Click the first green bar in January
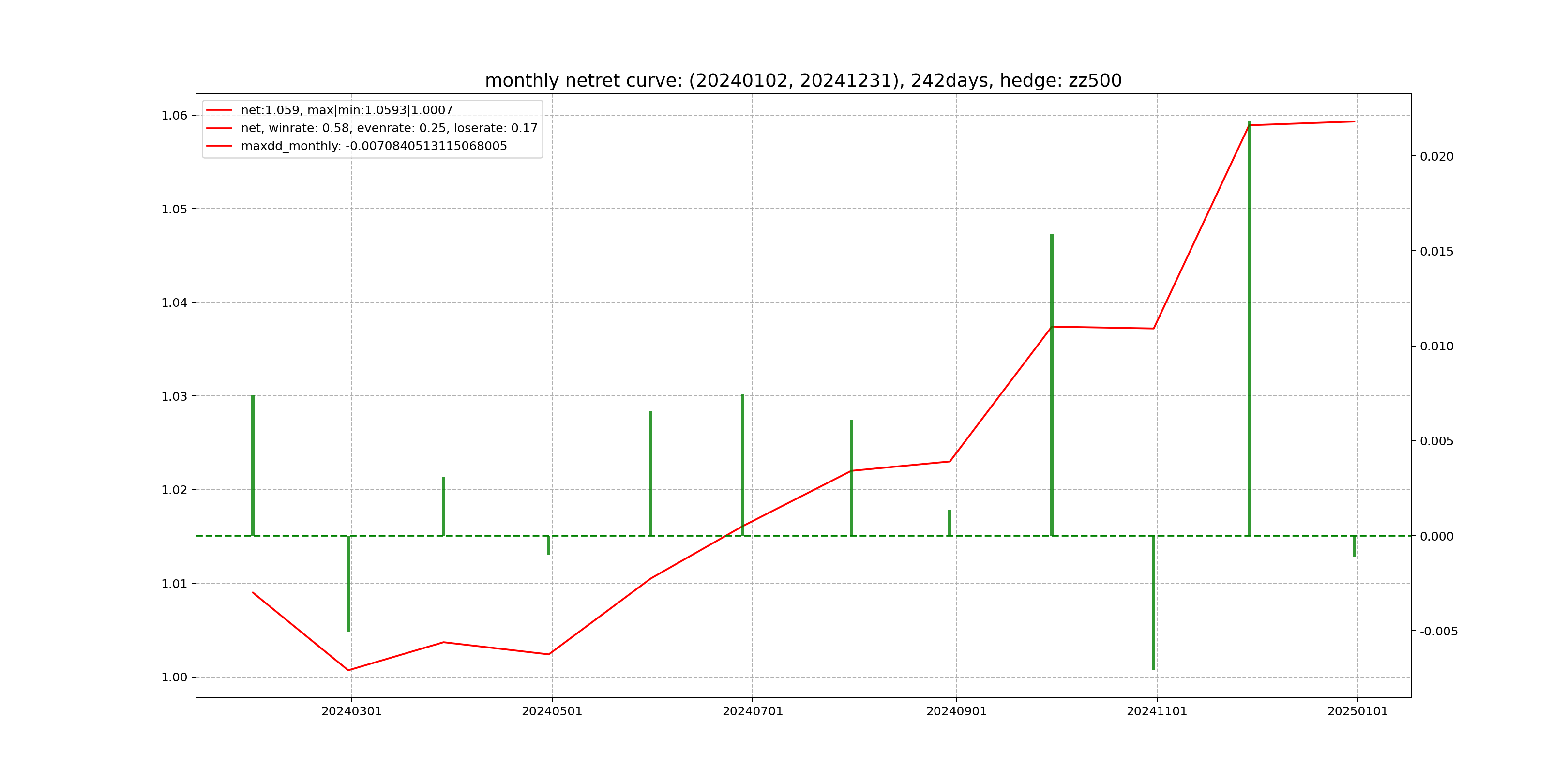1568x784 pixels. (253, 466)
